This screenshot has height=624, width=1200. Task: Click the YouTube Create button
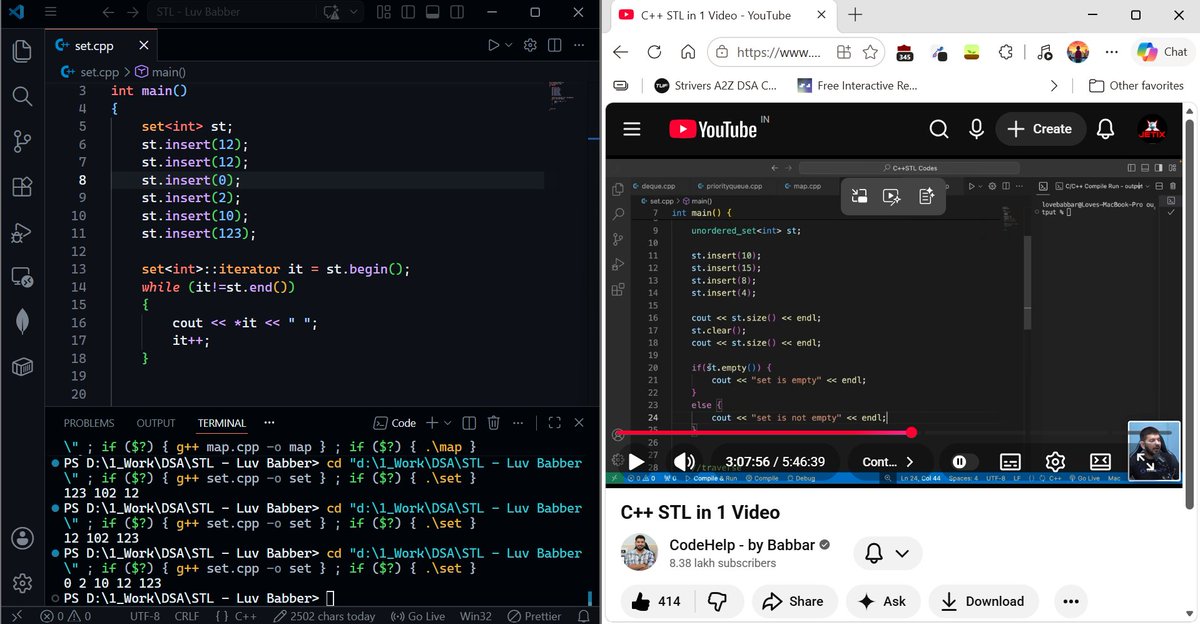(1040, 129)
